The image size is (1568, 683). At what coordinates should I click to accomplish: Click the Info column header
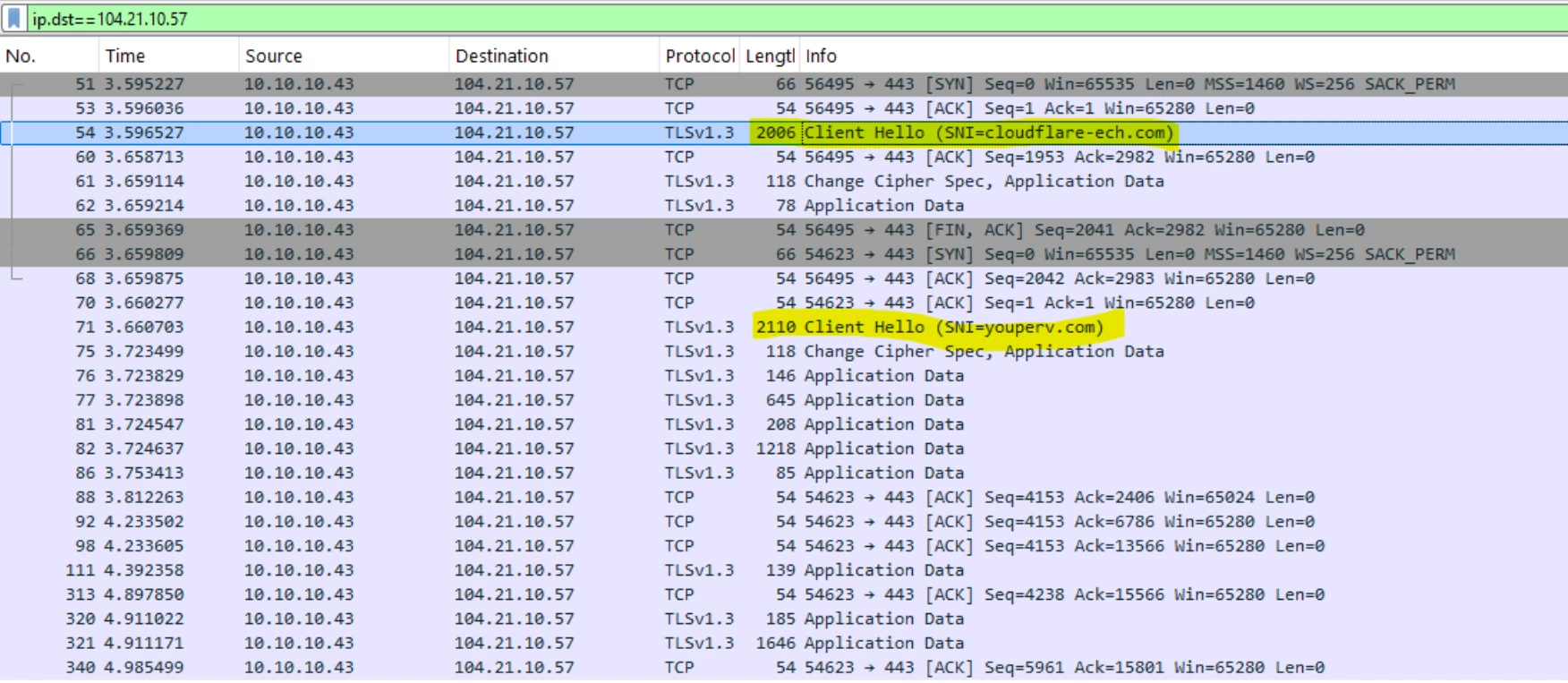pyautogui.click(x=1183, y=55)
